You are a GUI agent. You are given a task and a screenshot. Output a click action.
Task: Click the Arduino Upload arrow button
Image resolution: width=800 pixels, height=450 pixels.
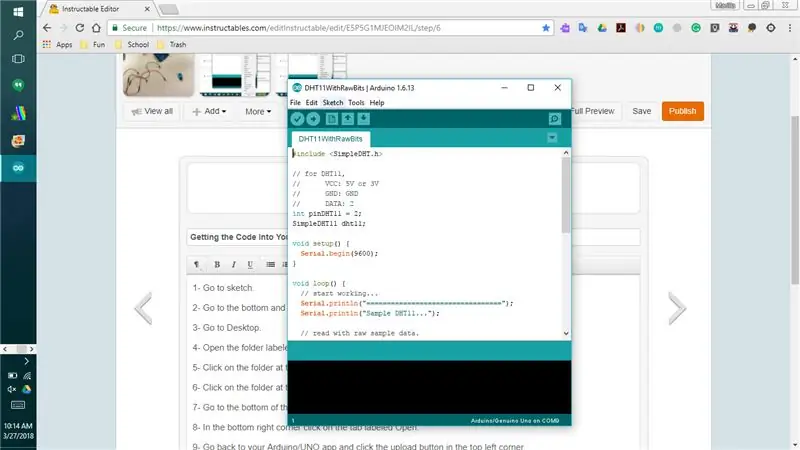point(313,119)
